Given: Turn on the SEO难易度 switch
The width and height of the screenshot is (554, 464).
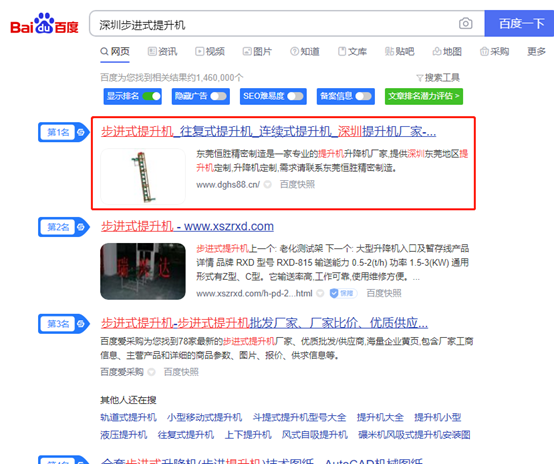Looking at the screenshot, I should pos(295,96).
